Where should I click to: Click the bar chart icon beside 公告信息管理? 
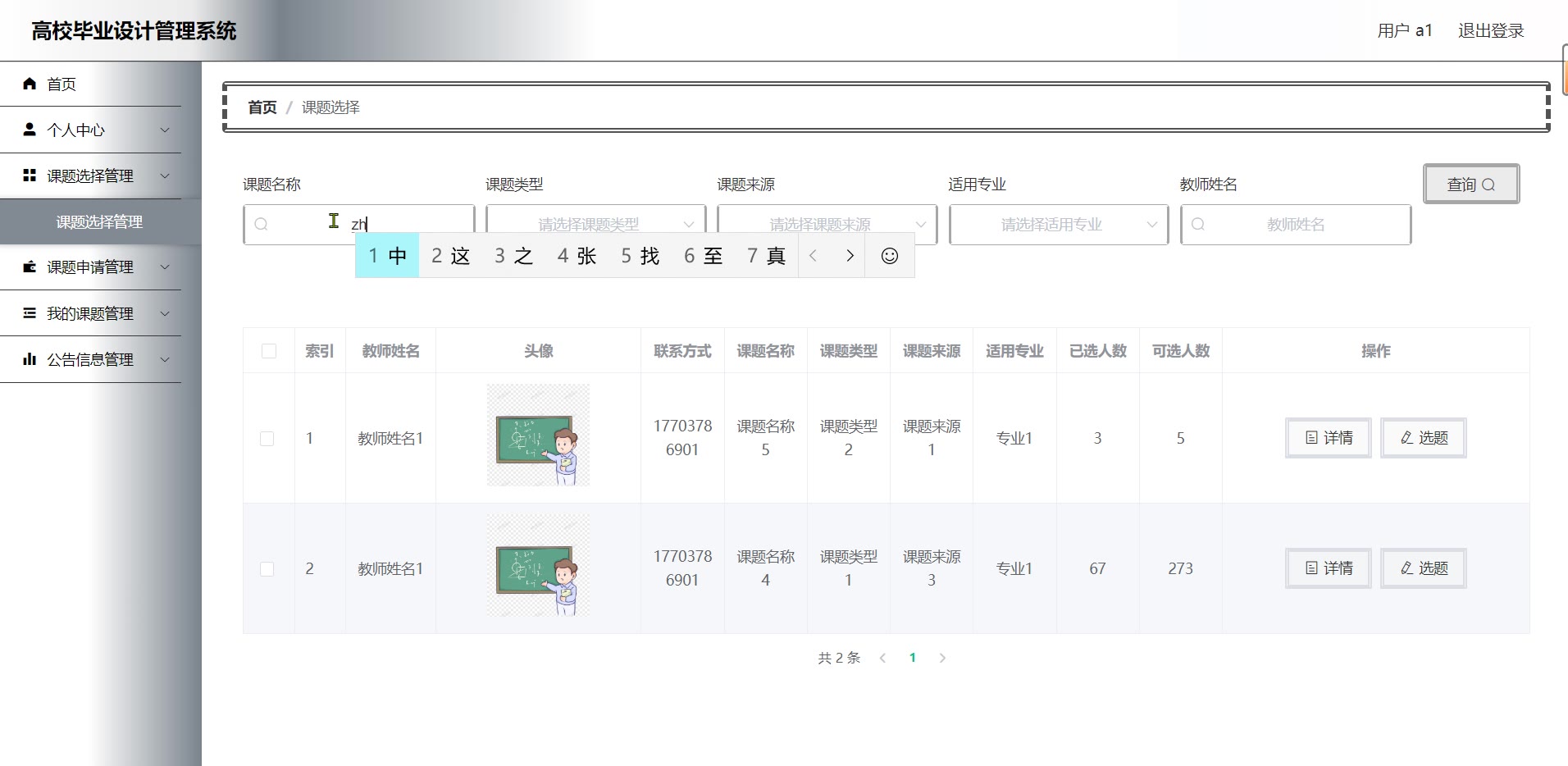[30, 359]
